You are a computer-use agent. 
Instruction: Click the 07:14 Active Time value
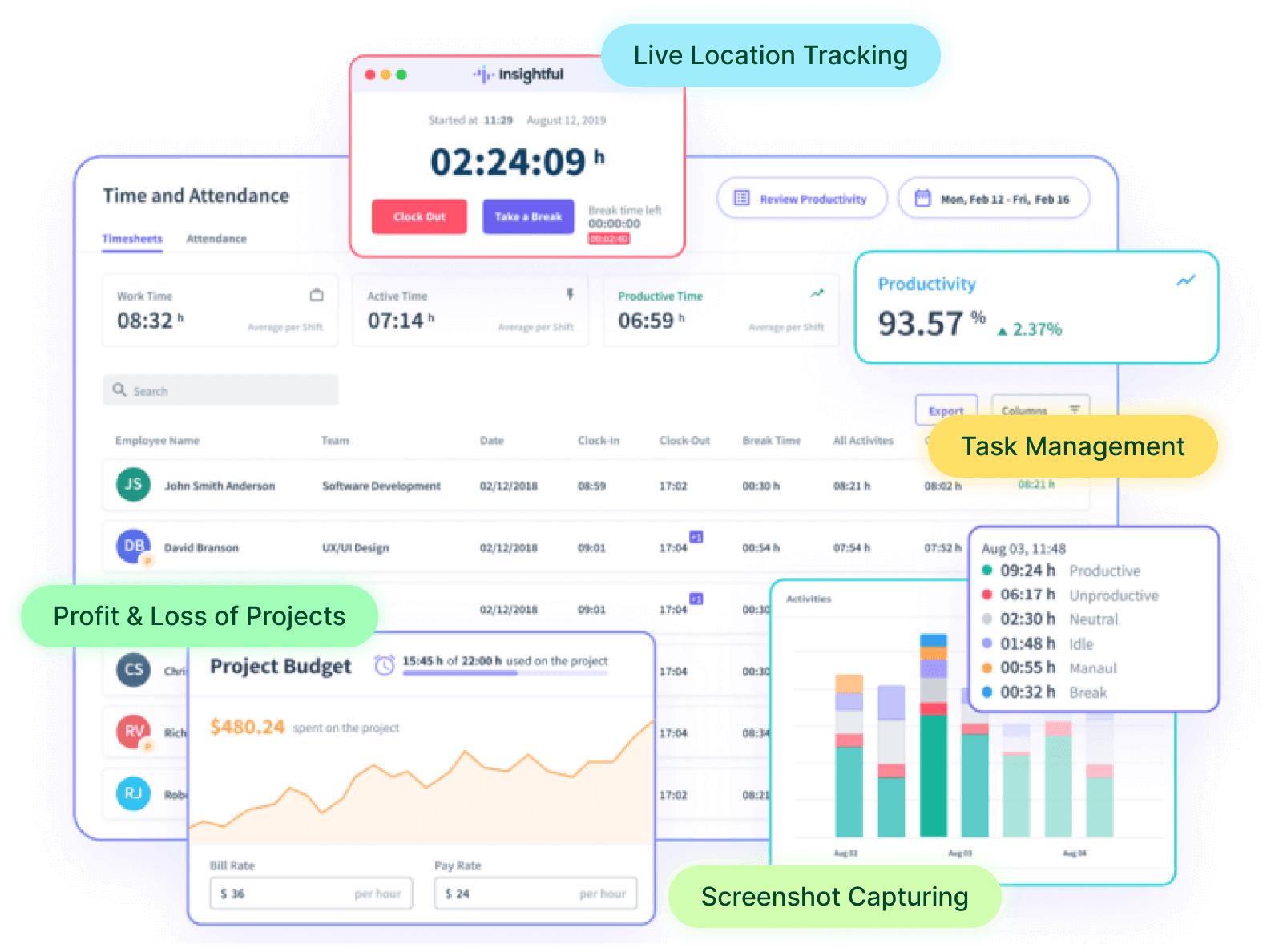[x=396, y=321]
